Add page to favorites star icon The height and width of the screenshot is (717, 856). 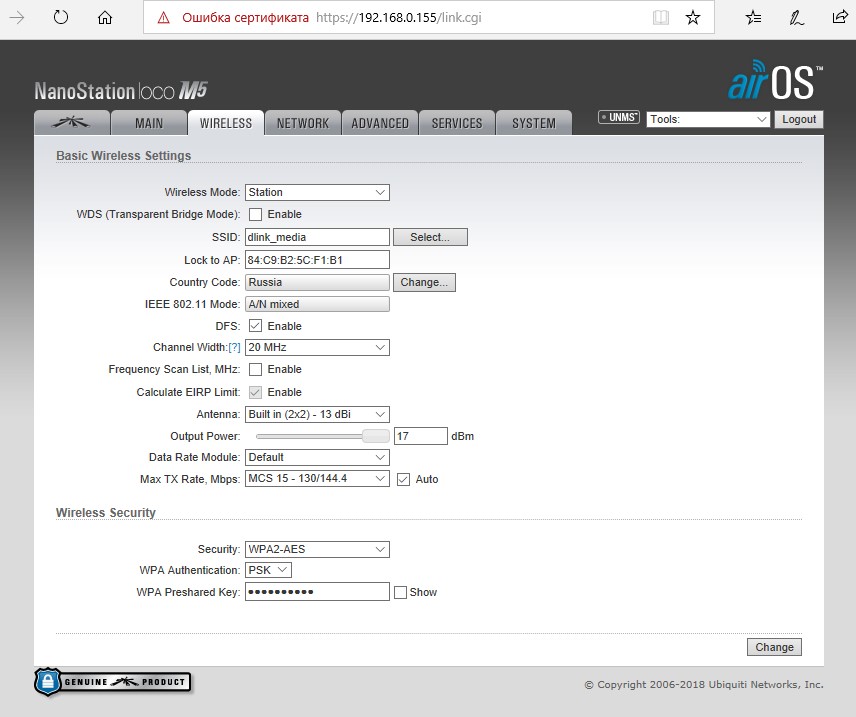pyautogui.click(x=693, y=17)
